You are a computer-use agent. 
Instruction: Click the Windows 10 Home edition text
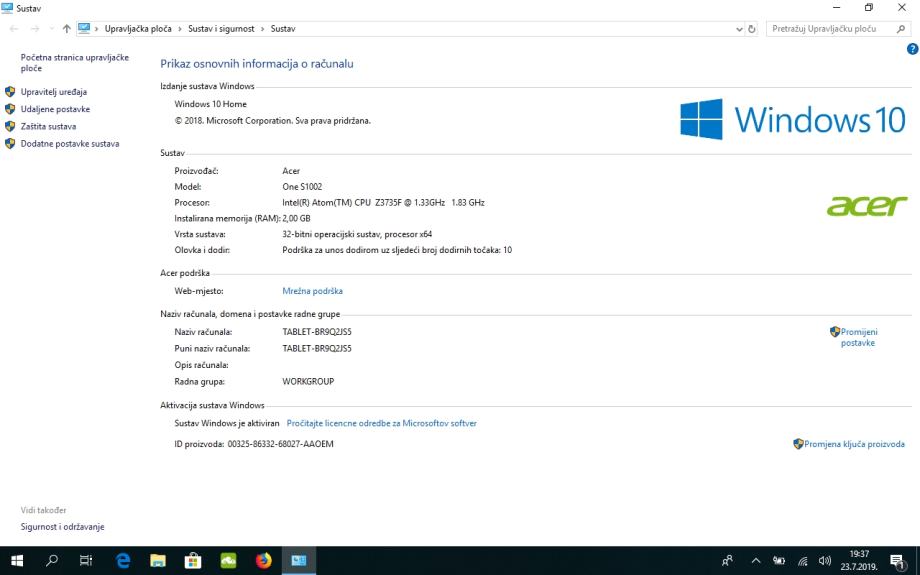(211, 104)
